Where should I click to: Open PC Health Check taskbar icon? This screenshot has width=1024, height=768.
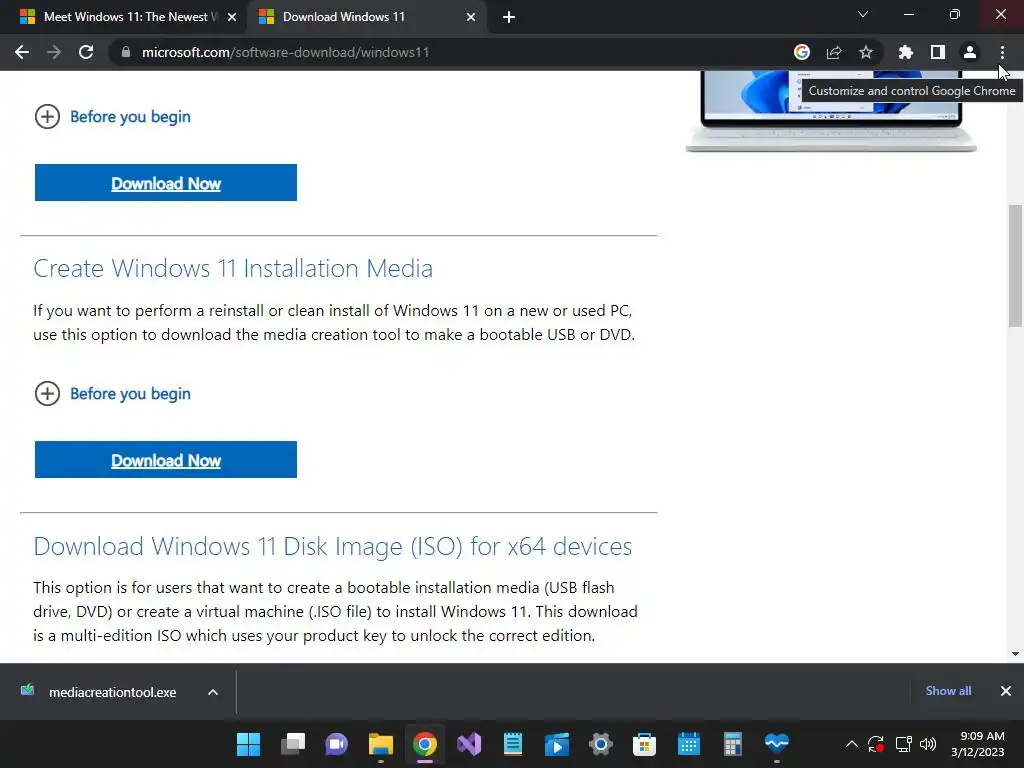point(776,744)
